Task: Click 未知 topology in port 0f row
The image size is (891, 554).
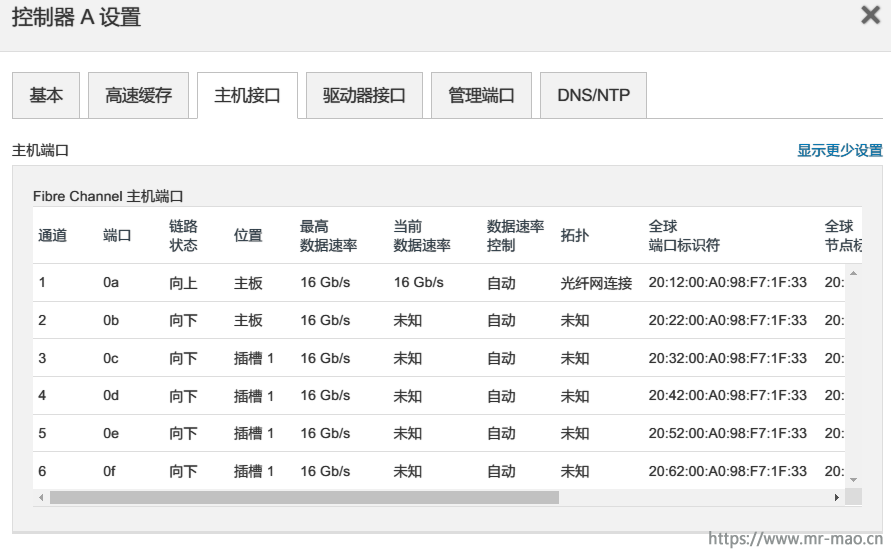Action: 574,471
